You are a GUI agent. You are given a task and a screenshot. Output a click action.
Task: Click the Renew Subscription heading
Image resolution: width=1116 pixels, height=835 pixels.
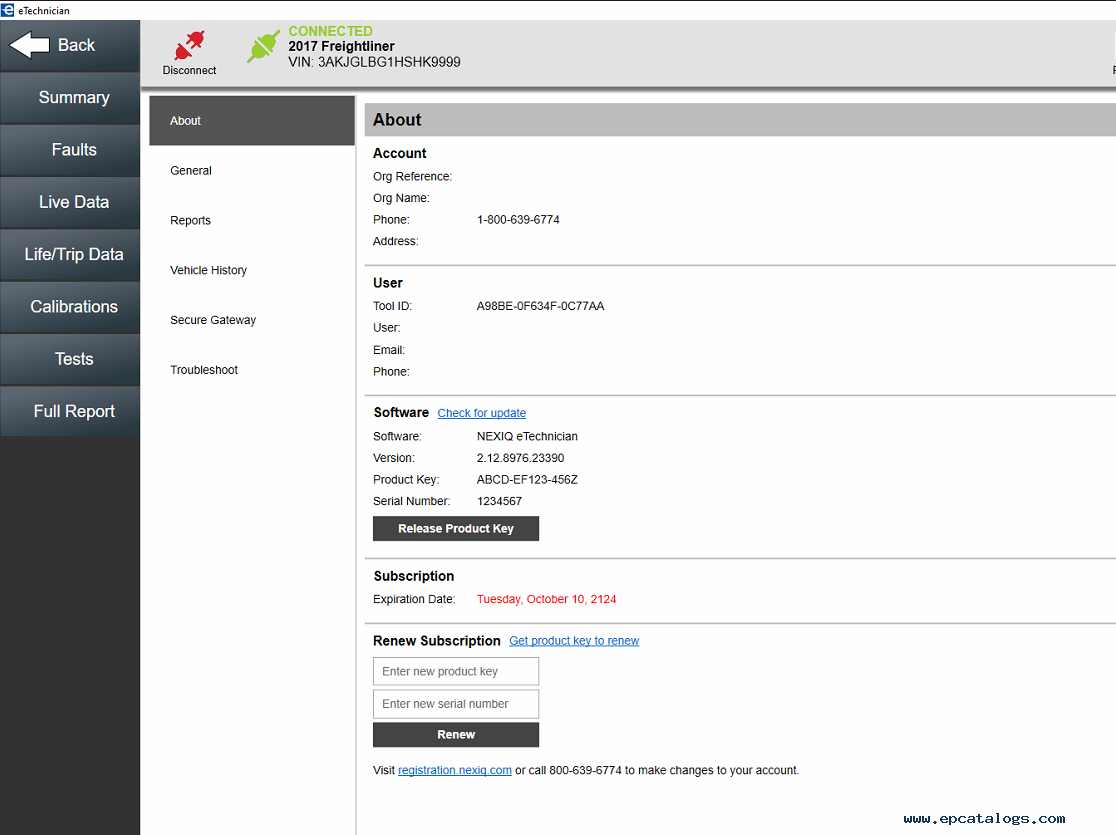pos(436,641)
